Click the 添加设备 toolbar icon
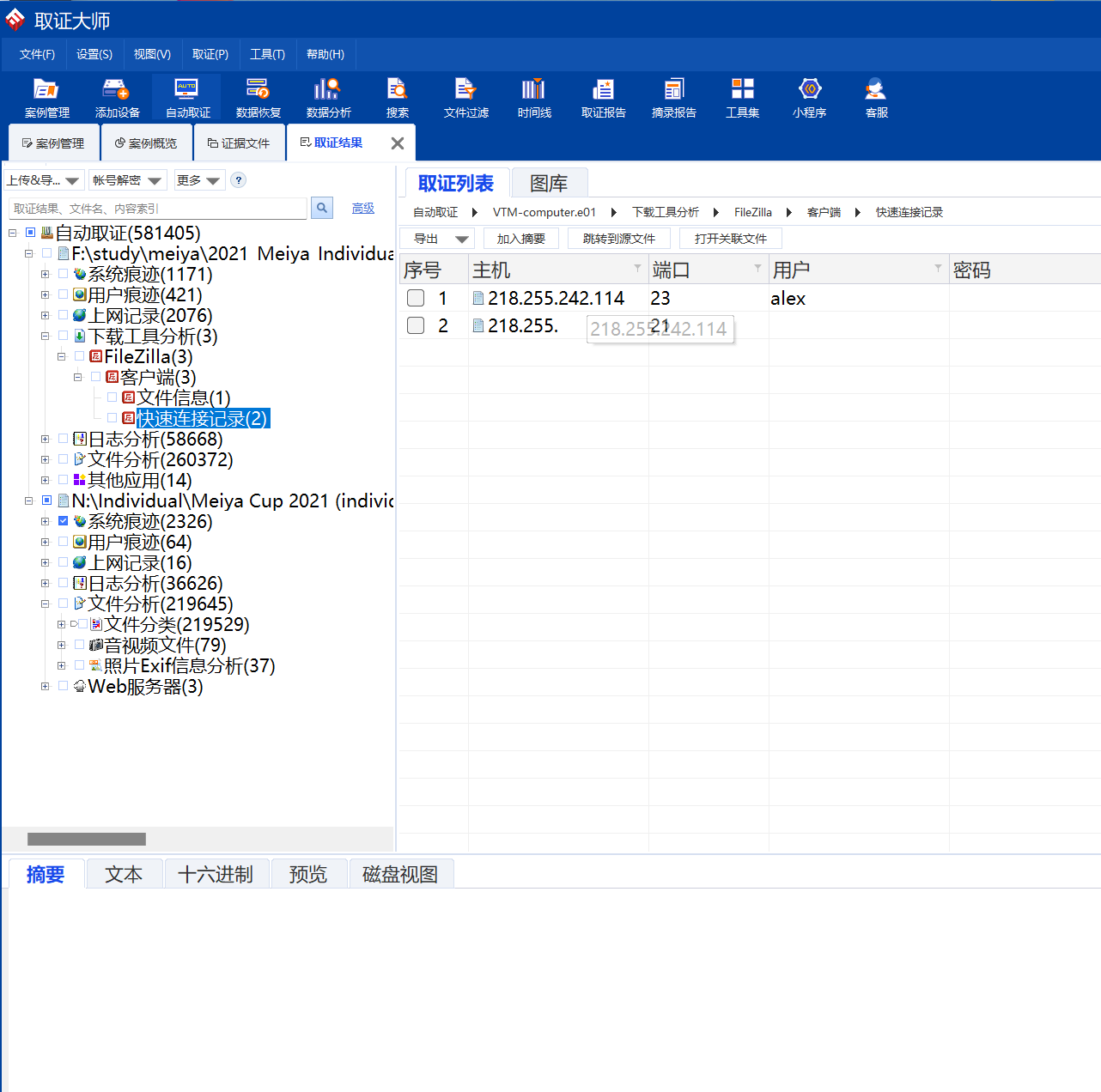The height and width of the screenshot is (1092, 1101). point(117,97)
